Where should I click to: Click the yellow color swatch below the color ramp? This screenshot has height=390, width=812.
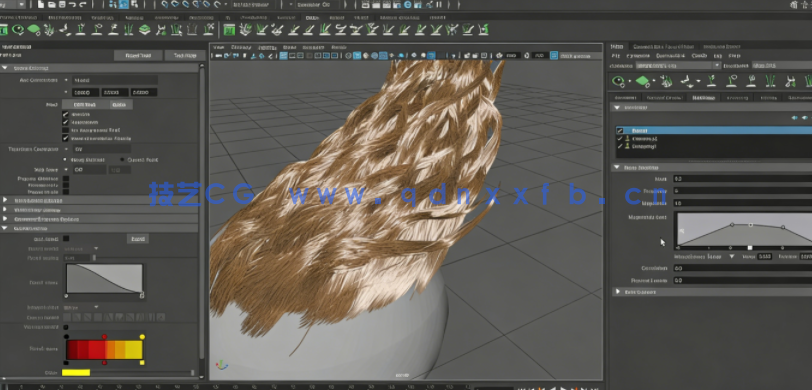[x=76, y=372]
